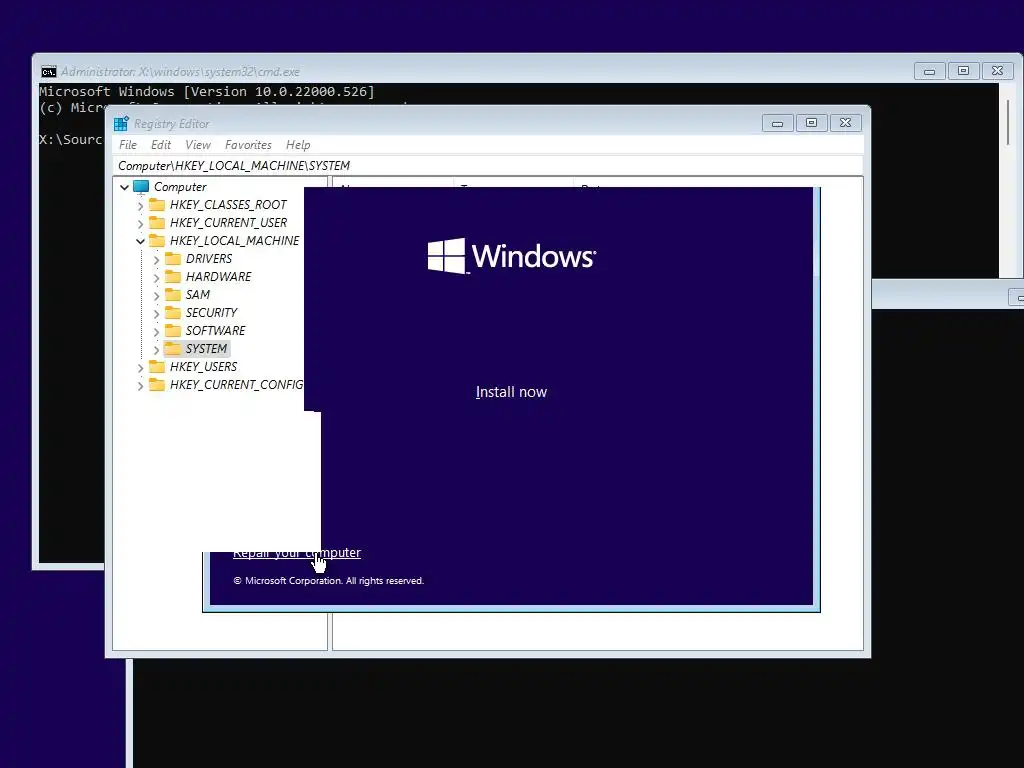
Task: Collapse the Computer tree node
Action: coord(124,187)
